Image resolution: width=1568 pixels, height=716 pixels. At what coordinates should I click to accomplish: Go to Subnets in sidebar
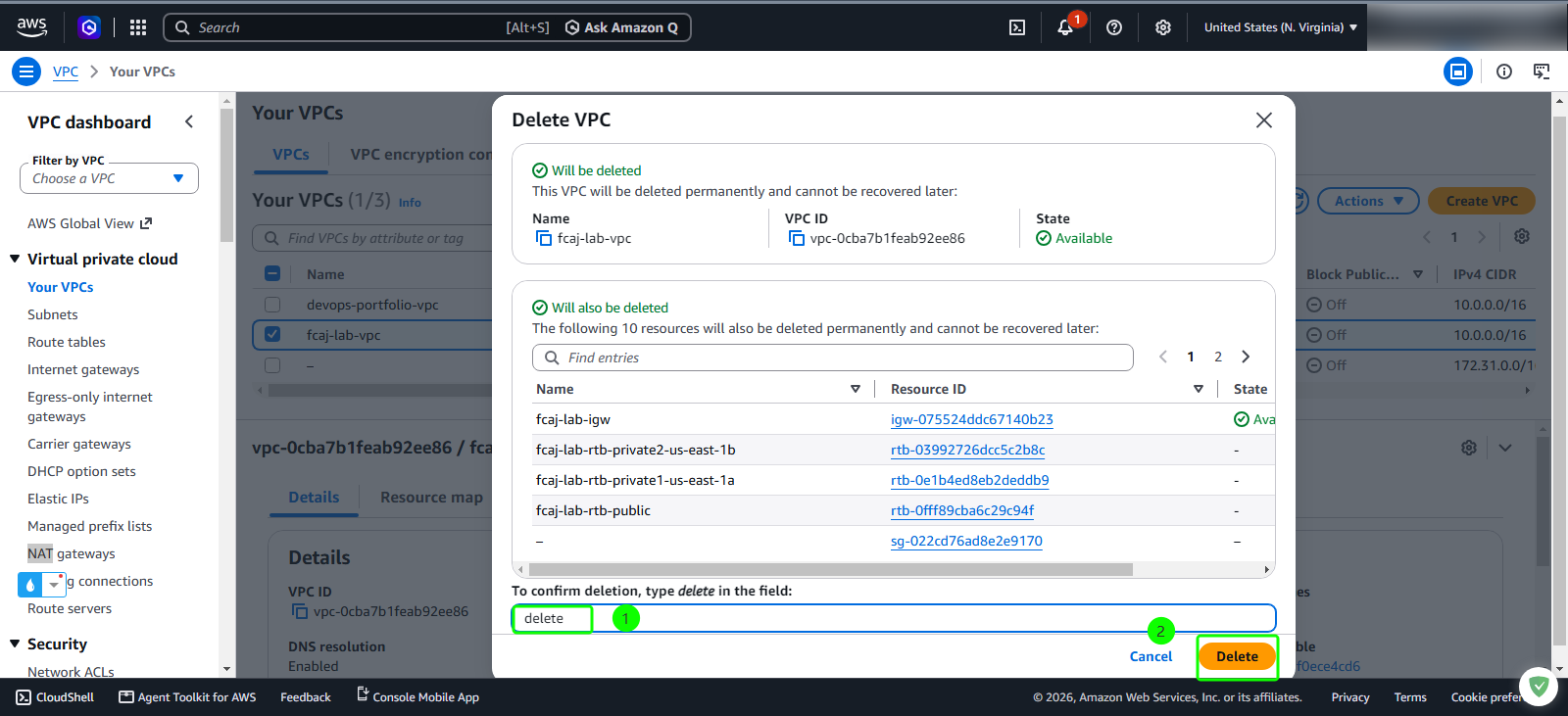tap(53, 314)
